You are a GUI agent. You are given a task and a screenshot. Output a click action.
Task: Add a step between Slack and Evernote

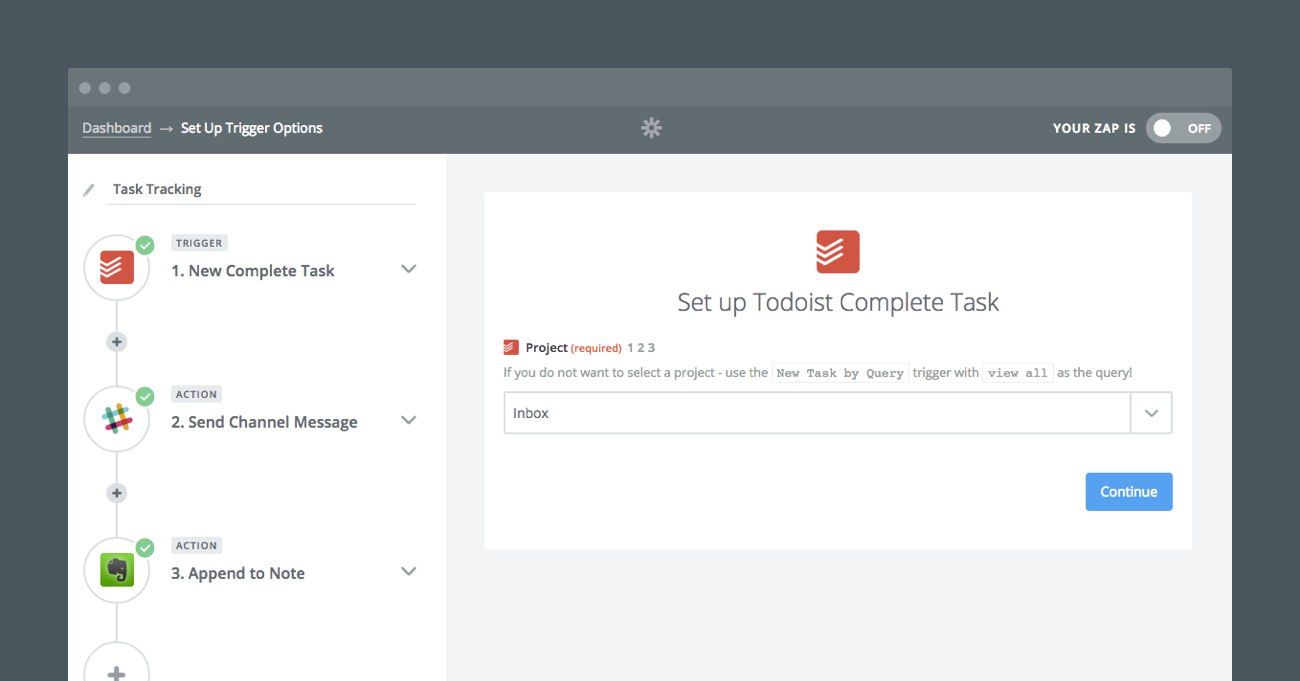[x=117, y=493]
